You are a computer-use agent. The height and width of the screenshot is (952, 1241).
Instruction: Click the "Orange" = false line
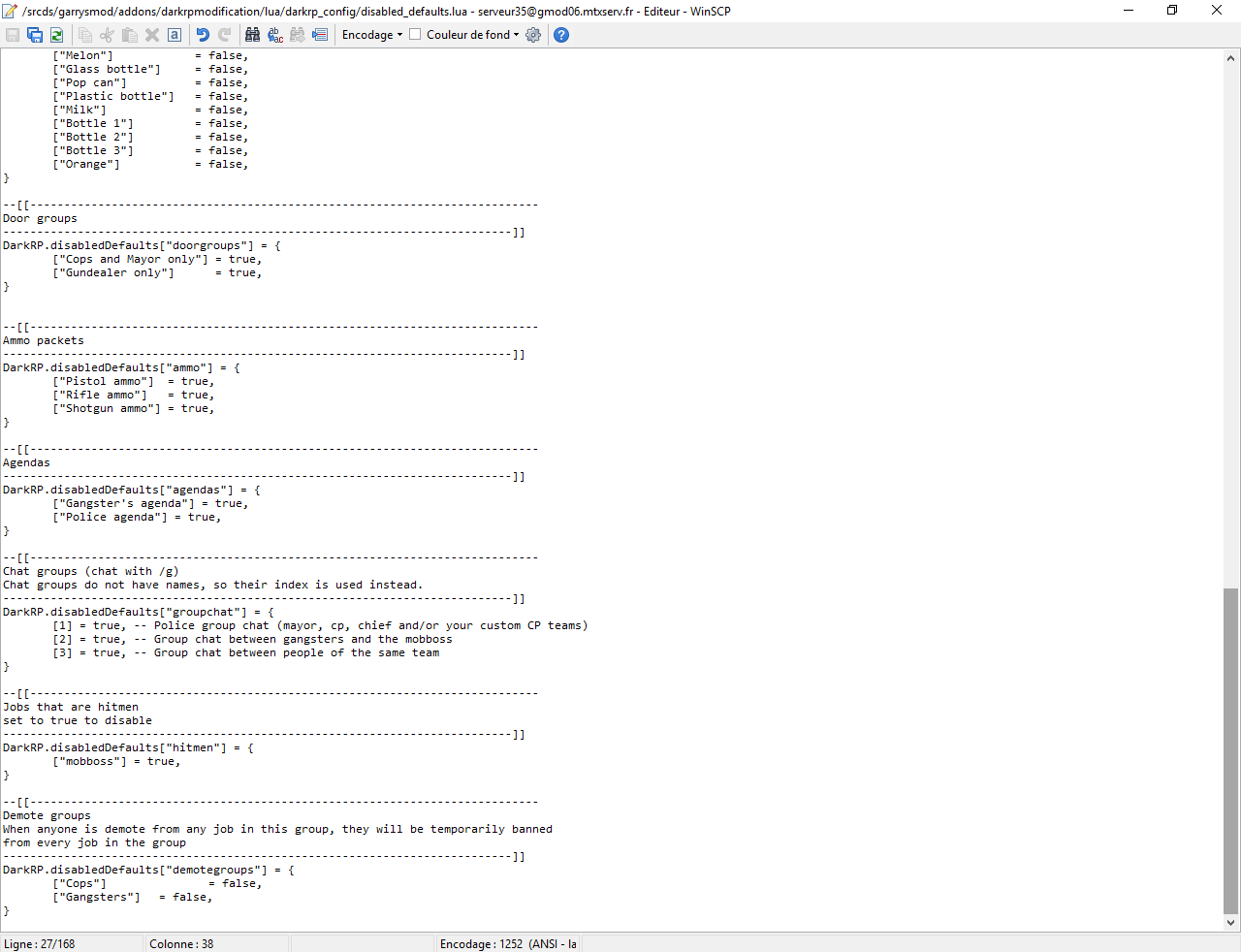150,164
